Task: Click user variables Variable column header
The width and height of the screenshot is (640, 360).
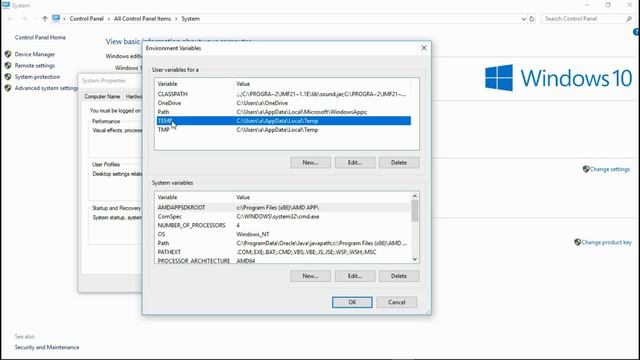Action: click(194, 84)
